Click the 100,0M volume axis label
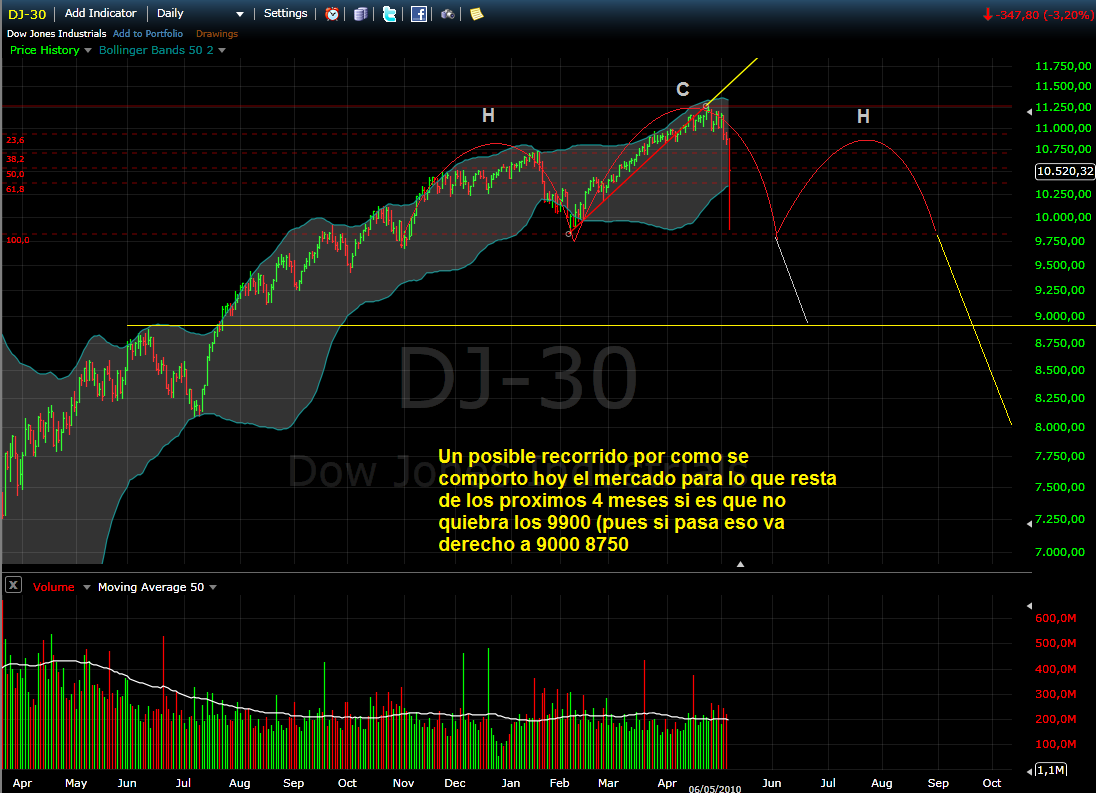 pos(1055,744)
